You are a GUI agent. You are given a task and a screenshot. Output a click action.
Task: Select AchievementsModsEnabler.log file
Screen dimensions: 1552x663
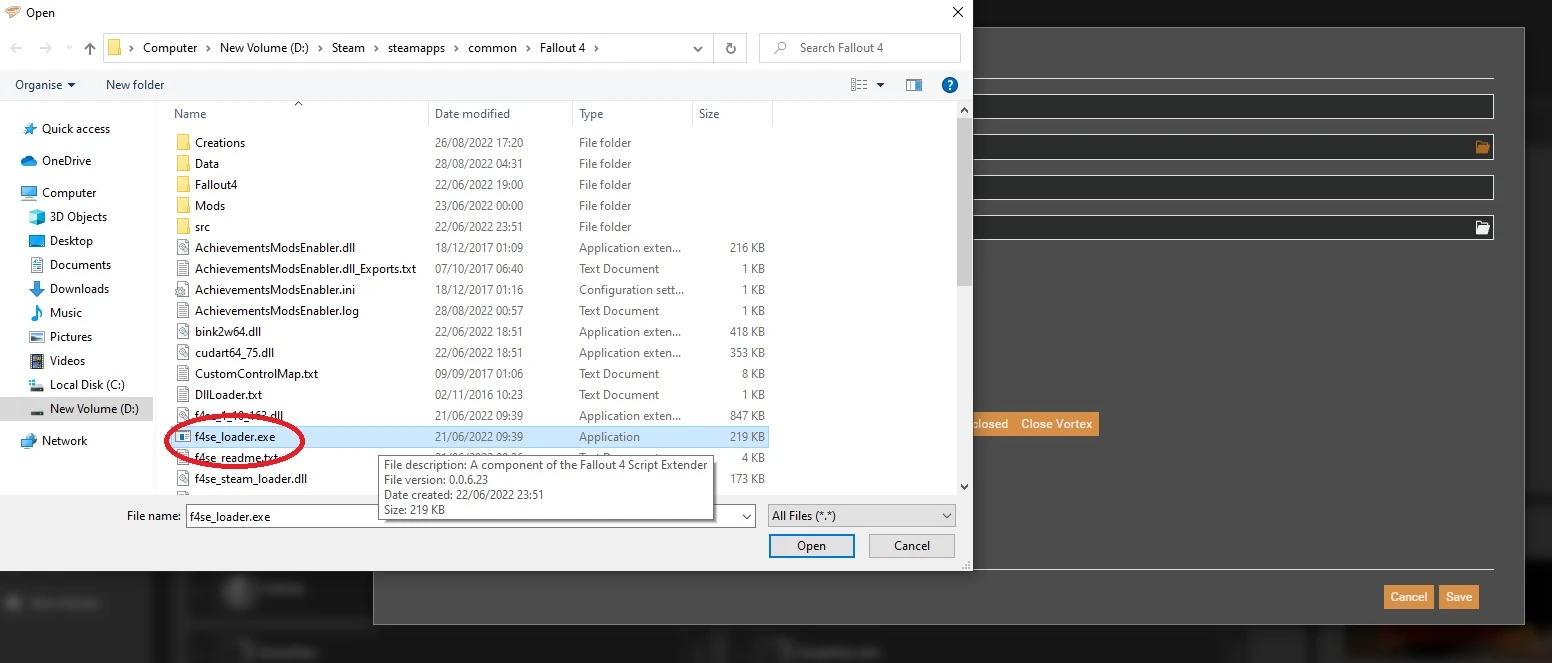(x=277, y=311)
